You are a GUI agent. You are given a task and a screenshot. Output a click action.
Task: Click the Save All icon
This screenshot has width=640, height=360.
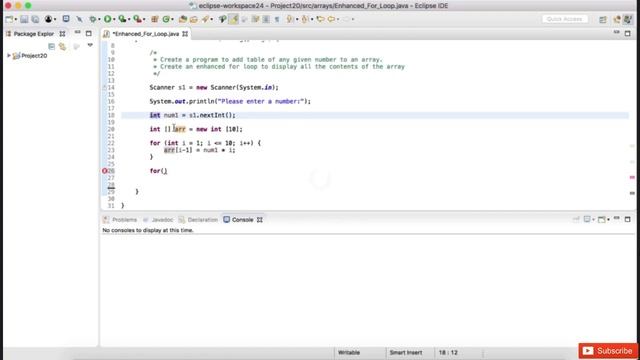pos(36,19)
